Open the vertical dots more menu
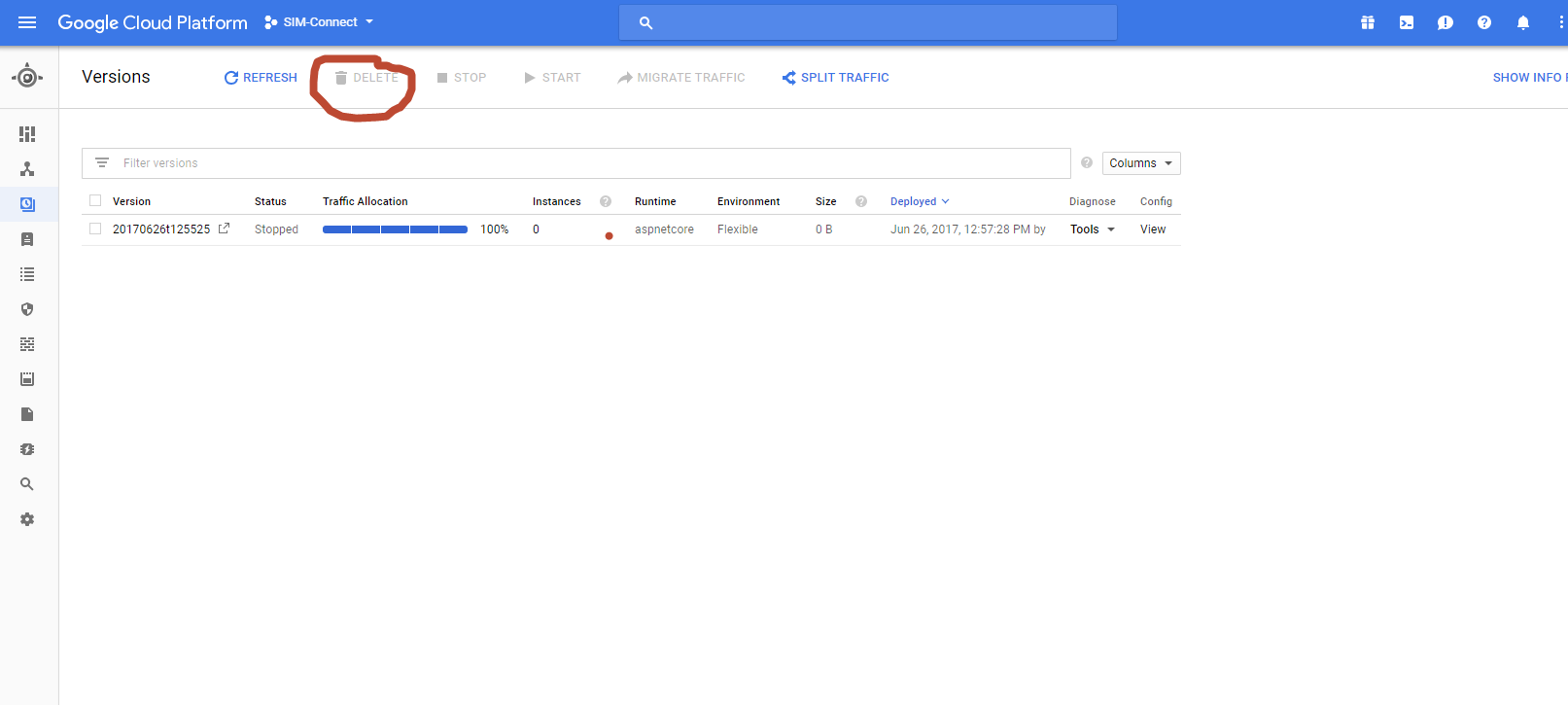 coord(1561,22)
